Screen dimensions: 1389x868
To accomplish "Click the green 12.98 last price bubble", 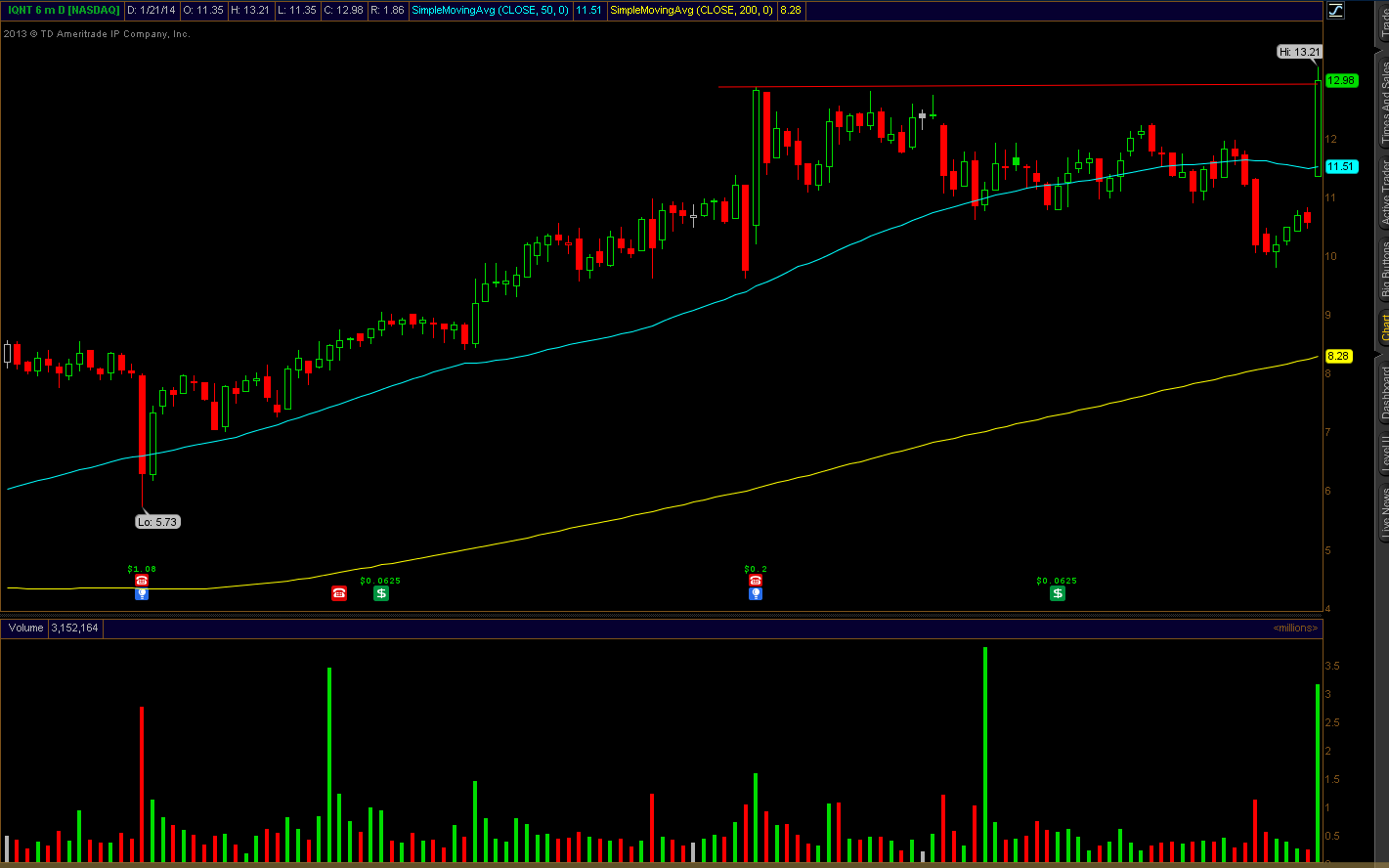I will pyautogui.click(x=1341, y=80).
